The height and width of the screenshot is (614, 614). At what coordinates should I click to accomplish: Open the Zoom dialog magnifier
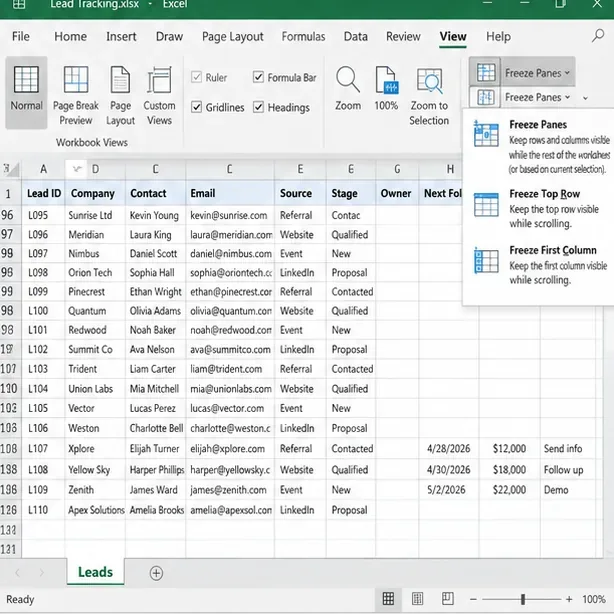(348, 88)
